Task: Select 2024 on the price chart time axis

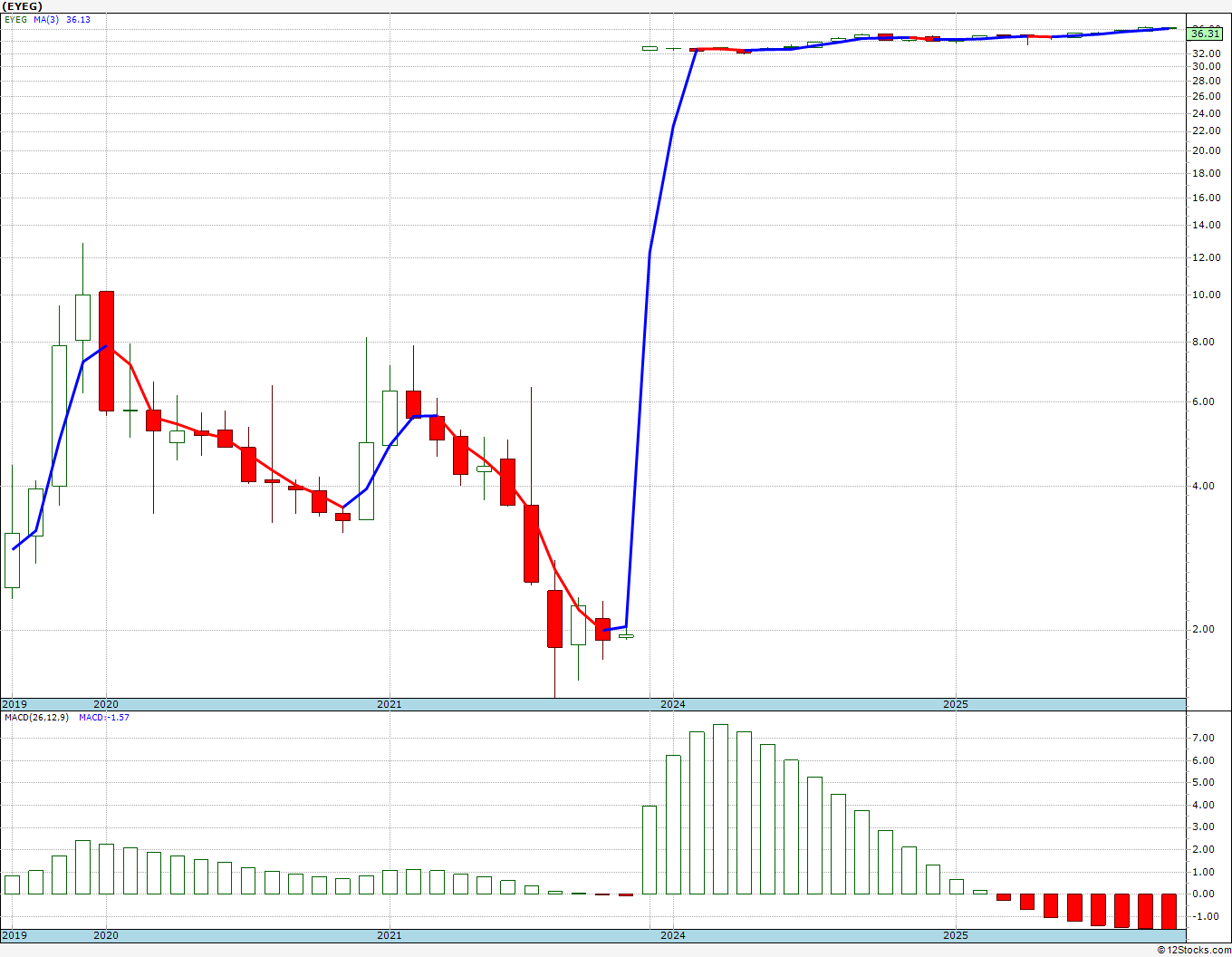Action: coord(673,704)
